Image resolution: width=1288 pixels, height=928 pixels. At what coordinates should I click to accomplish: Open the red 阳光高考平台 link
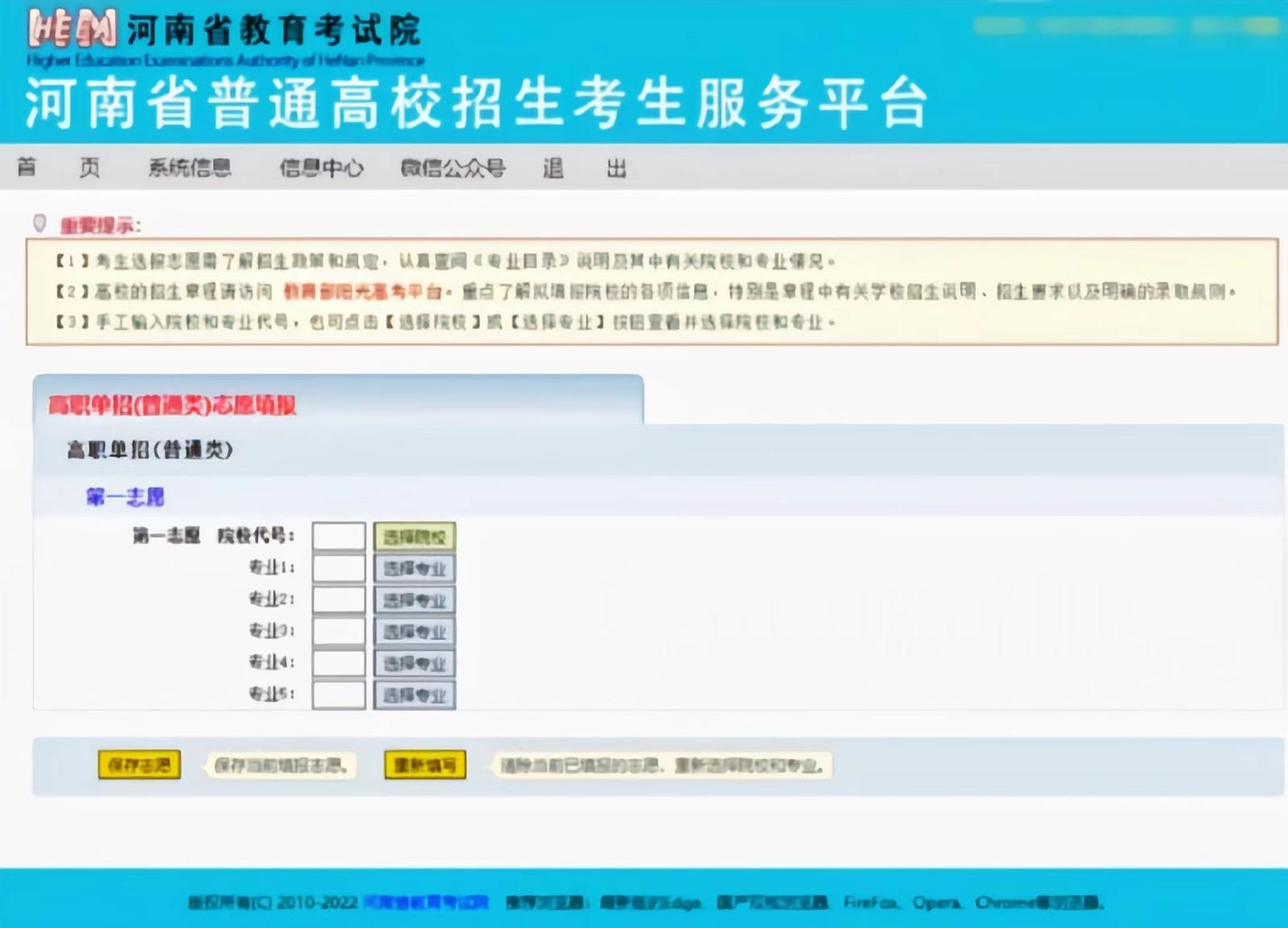pos(363,291)
